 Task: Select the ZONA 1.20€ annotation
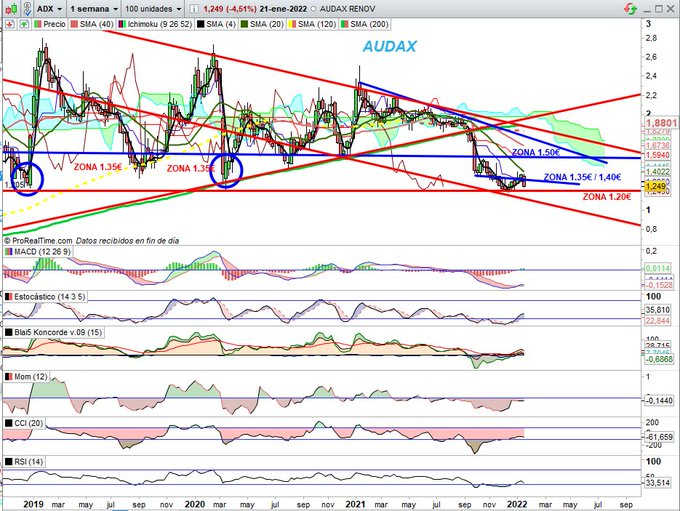(x=607, y=197)
